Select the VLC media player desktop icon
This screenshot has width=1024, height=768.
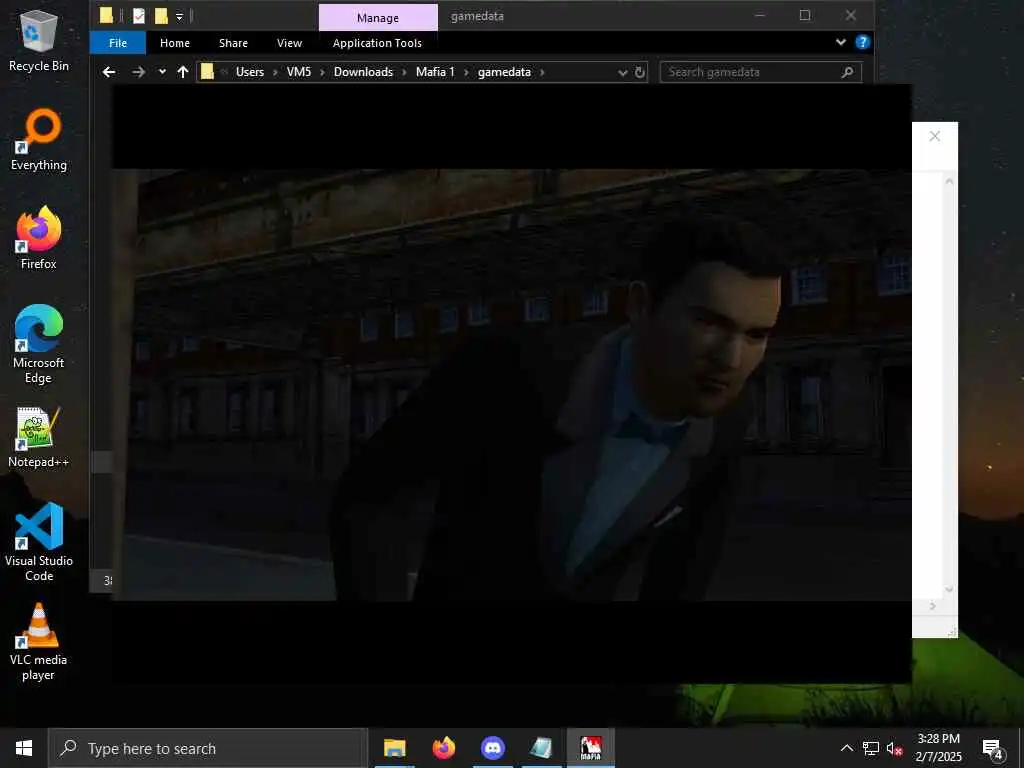point(39,643)
